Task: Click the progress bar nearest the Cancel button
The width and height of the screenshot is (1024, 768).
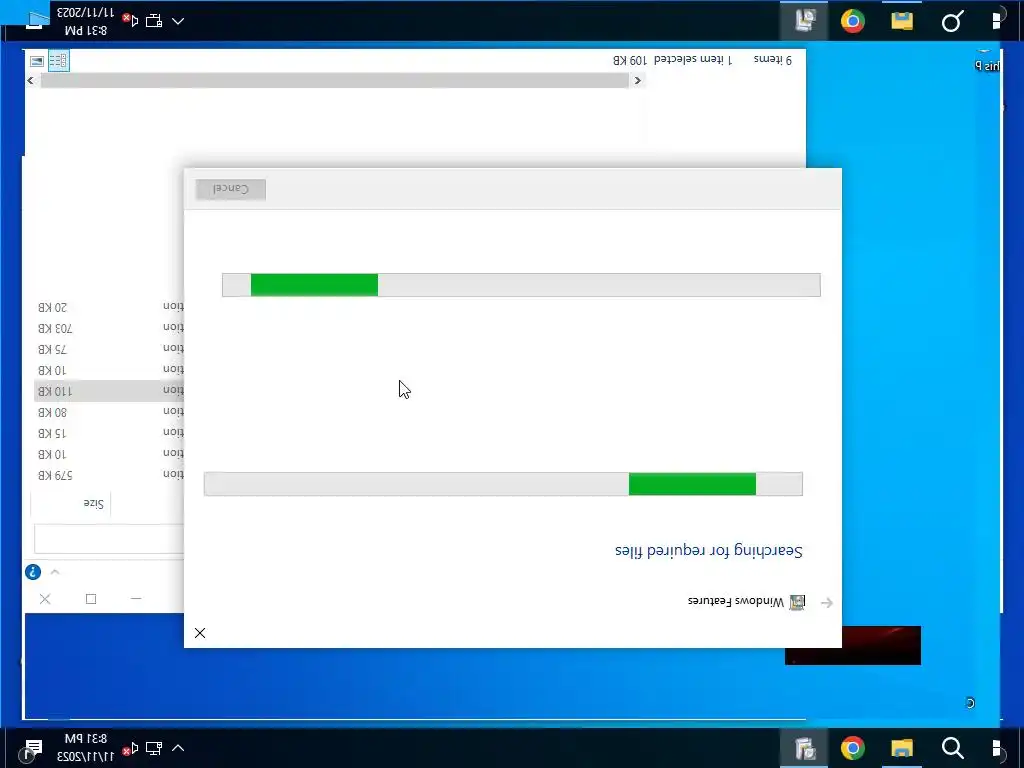Action: 521,285
